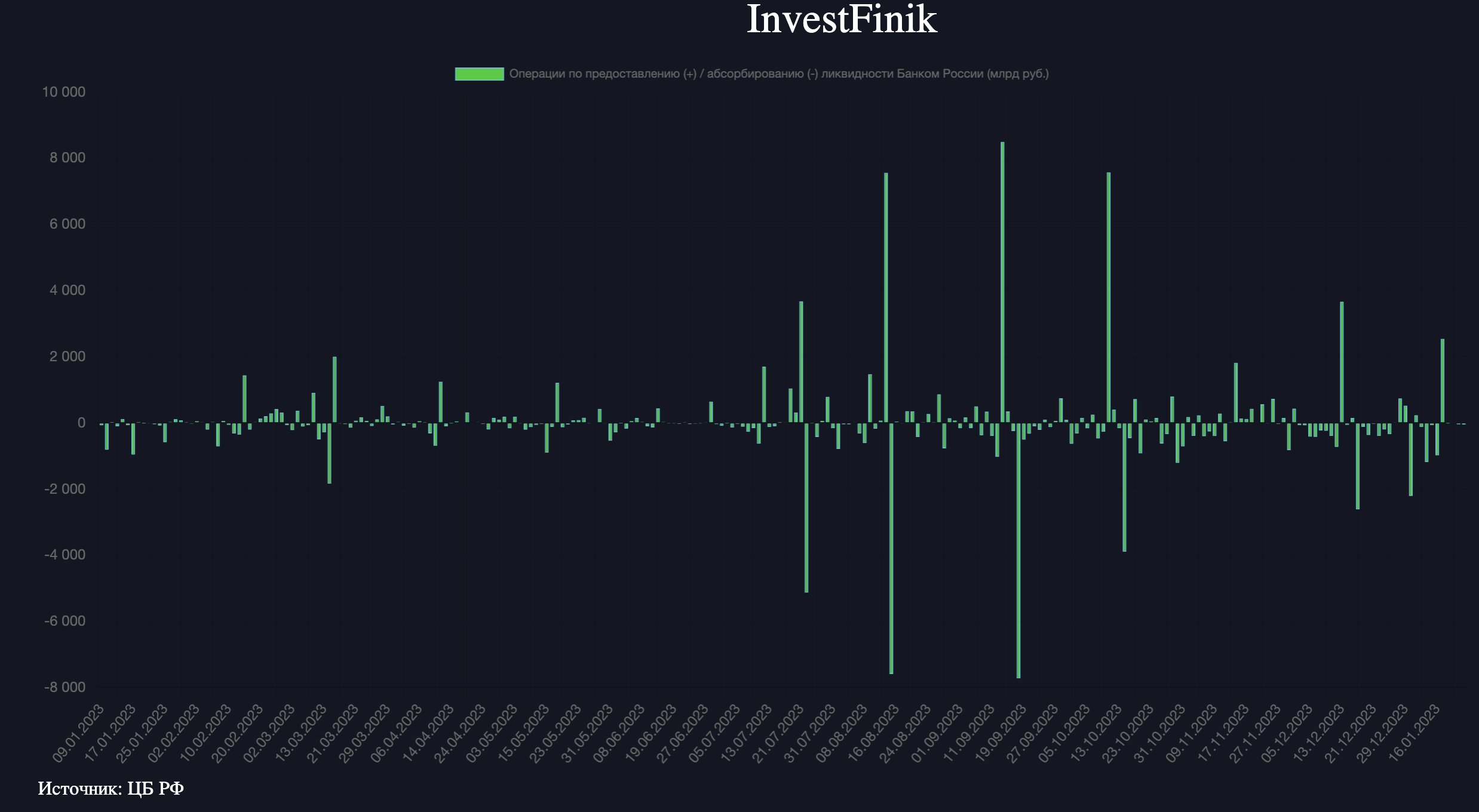The image size is (1479, 812).
Task: Click the -5 000 negative bar in late July
Action: [x=806, y=507]
